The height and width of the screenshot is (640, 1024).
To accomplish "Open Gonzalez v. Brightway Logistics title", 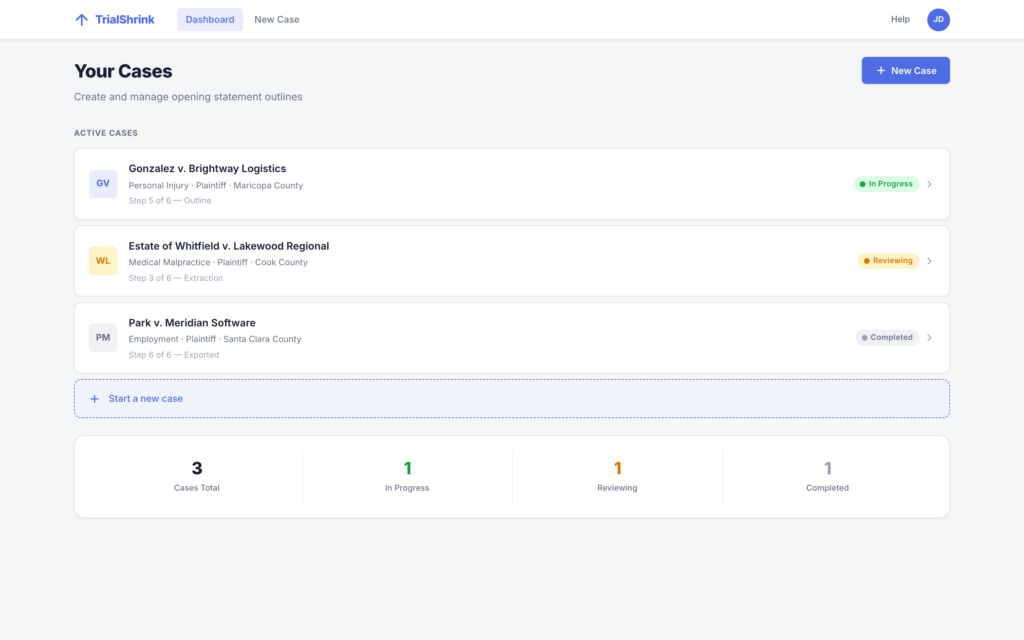I will tap(207, 168).
